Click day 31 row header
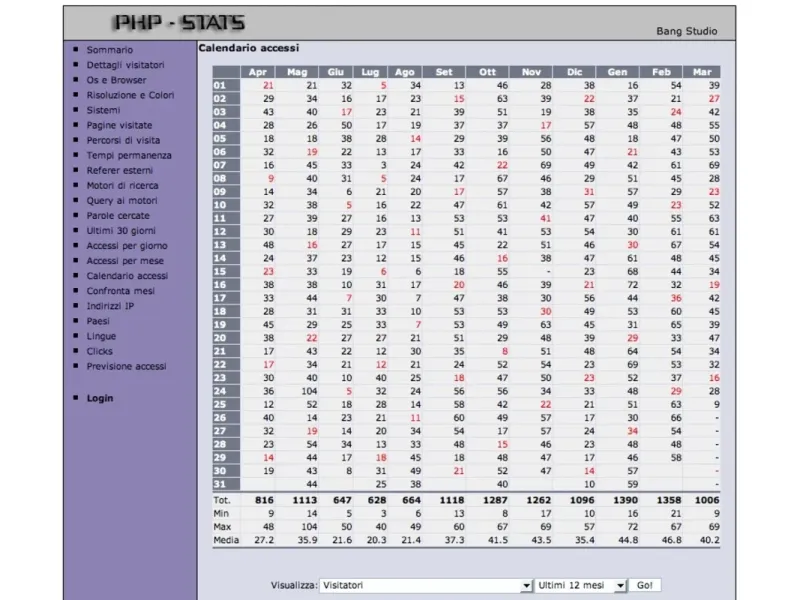 click(x=226, y=484)
